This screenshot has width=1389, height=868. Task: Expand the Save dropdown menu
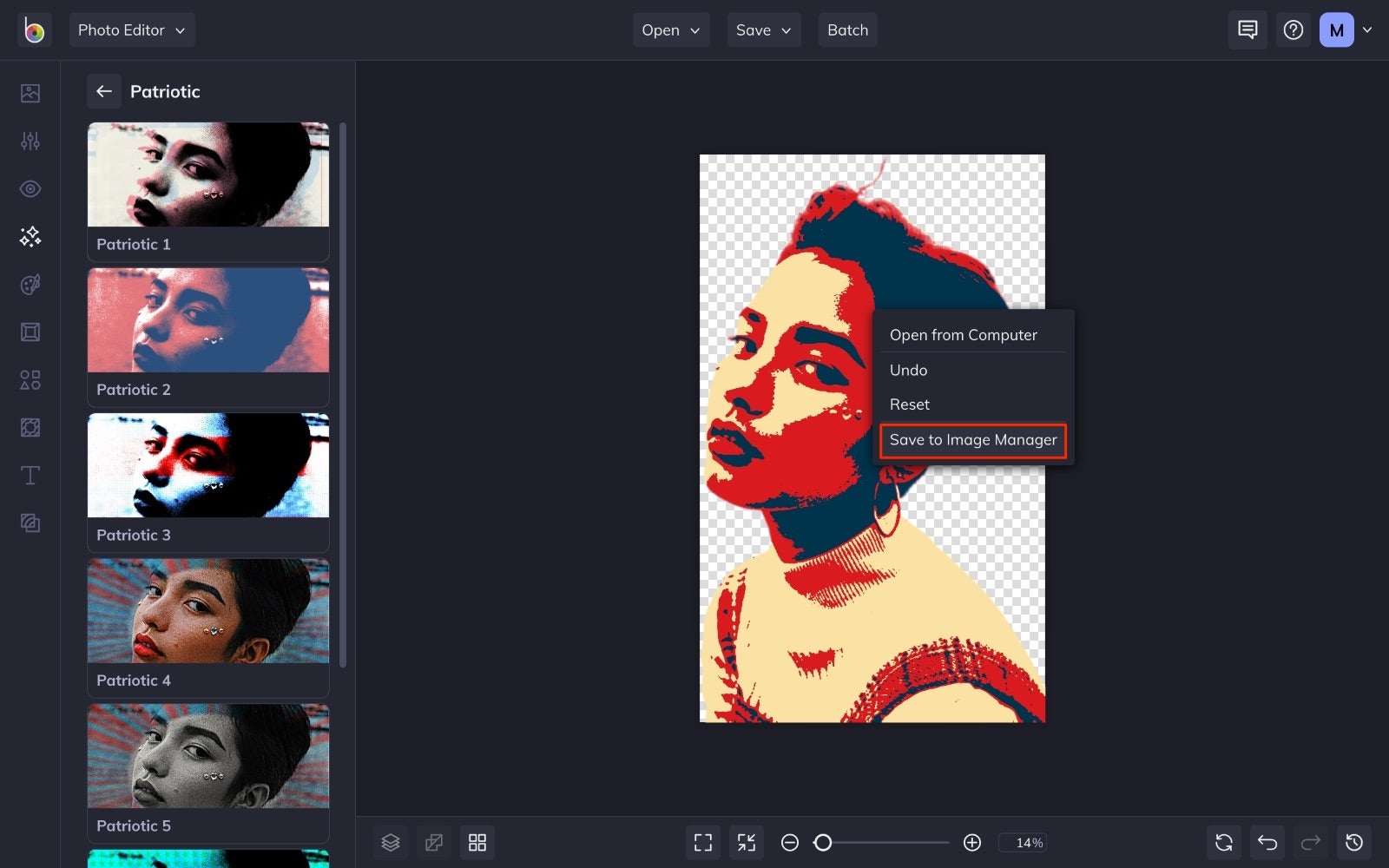click(x=764, y=30)
